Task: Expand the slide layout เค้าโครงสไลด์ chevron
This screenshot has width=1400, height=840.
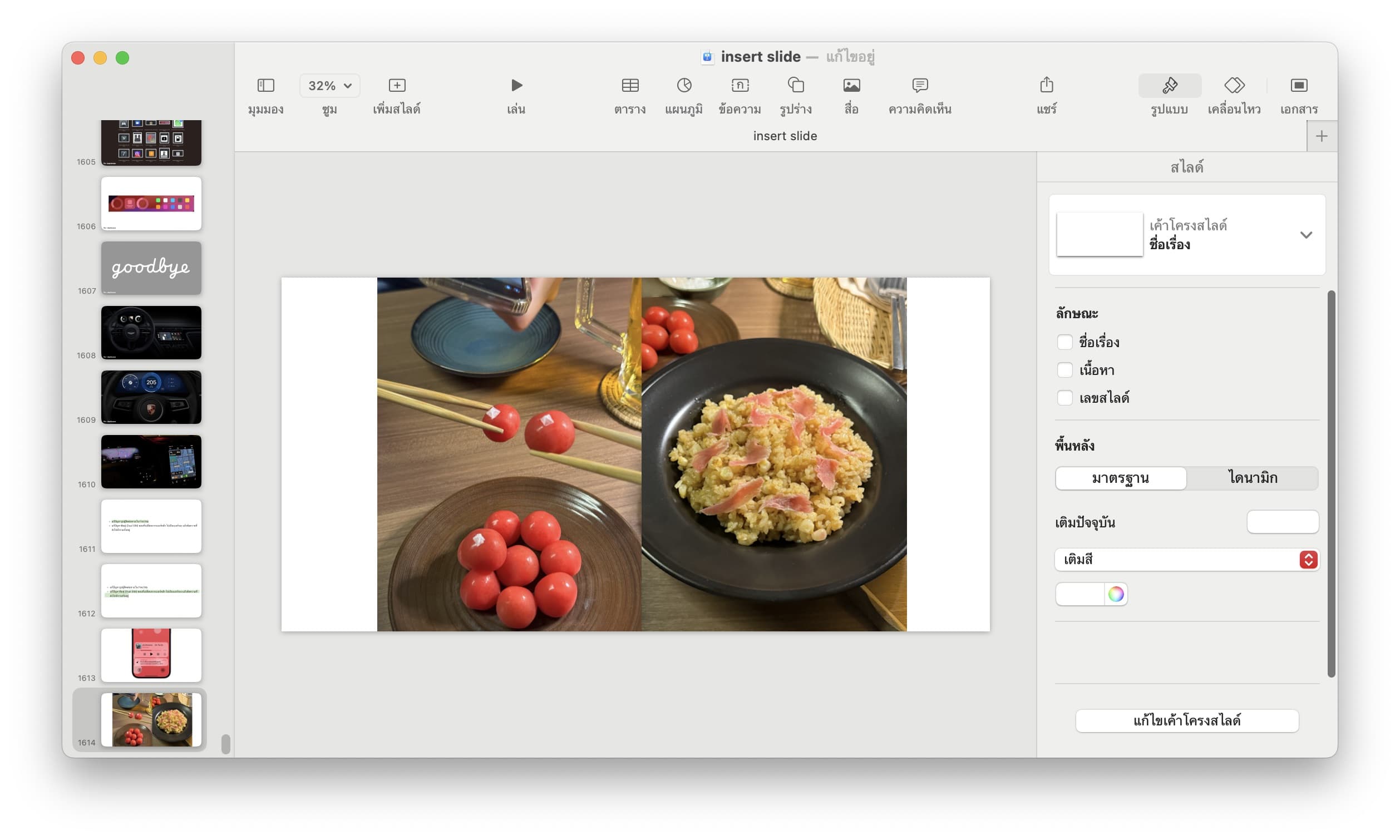Action: coord(1305,235)
